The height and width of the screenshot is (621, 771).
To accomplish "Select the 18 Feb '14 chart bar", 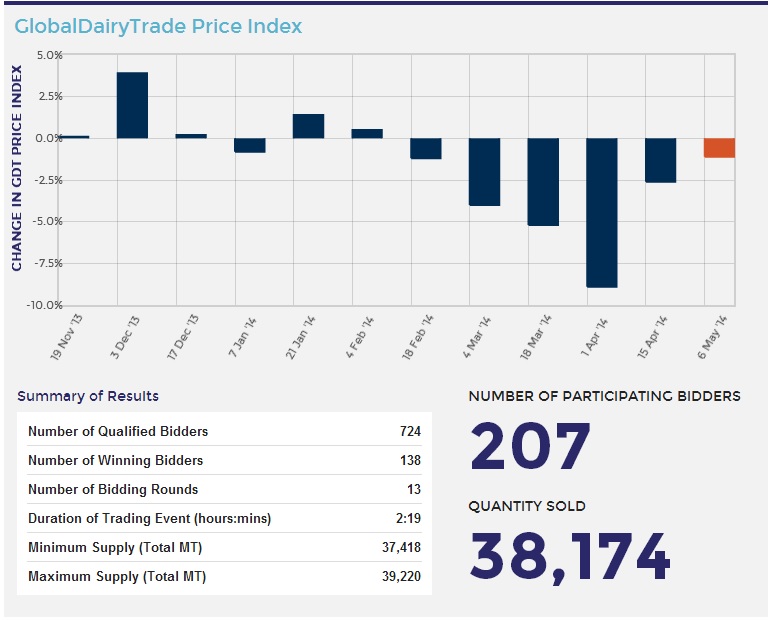I will [x=426, y=148].
